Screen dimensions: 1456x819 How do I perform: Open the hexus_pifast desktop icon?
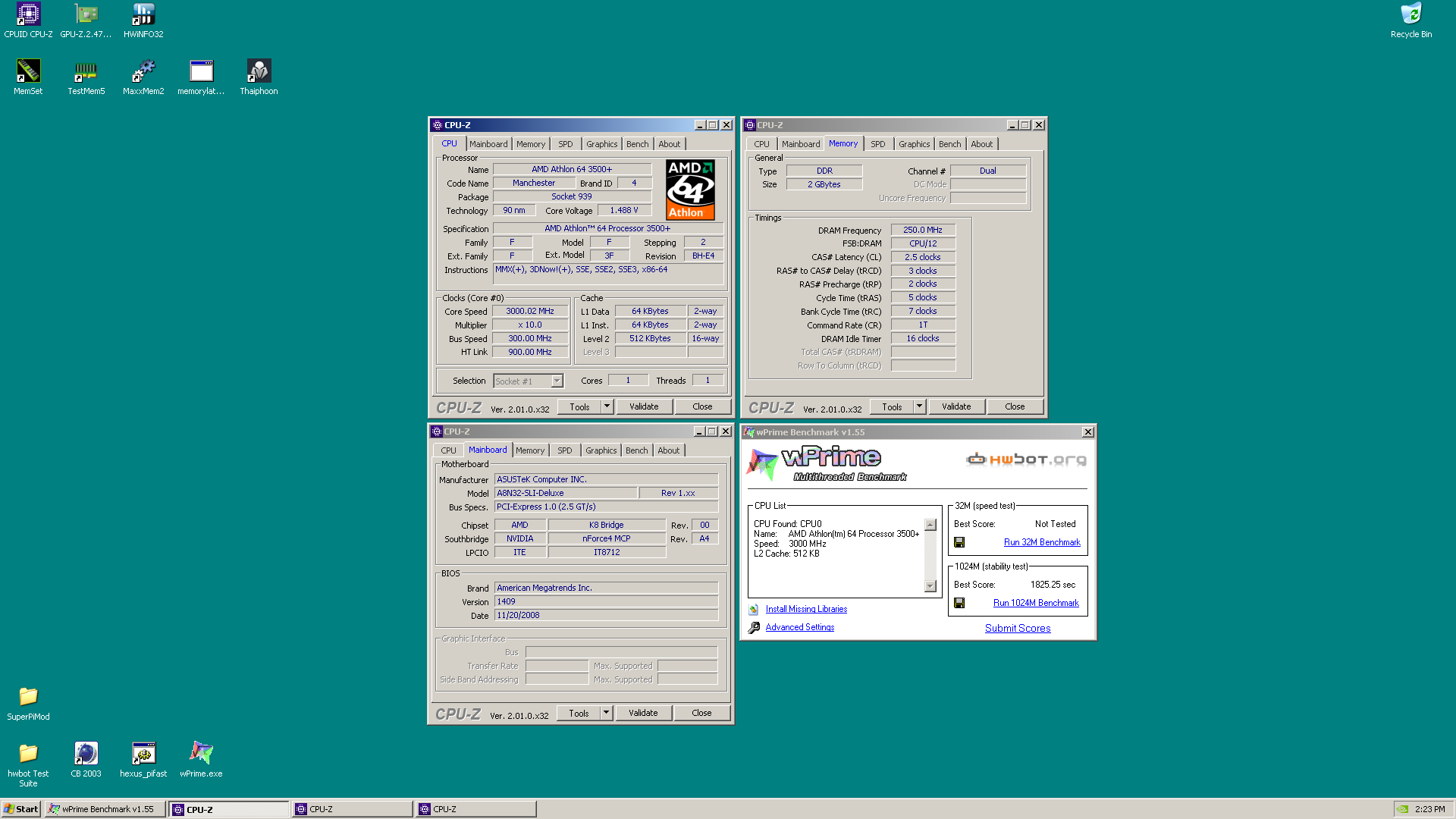tap(143, 760)
